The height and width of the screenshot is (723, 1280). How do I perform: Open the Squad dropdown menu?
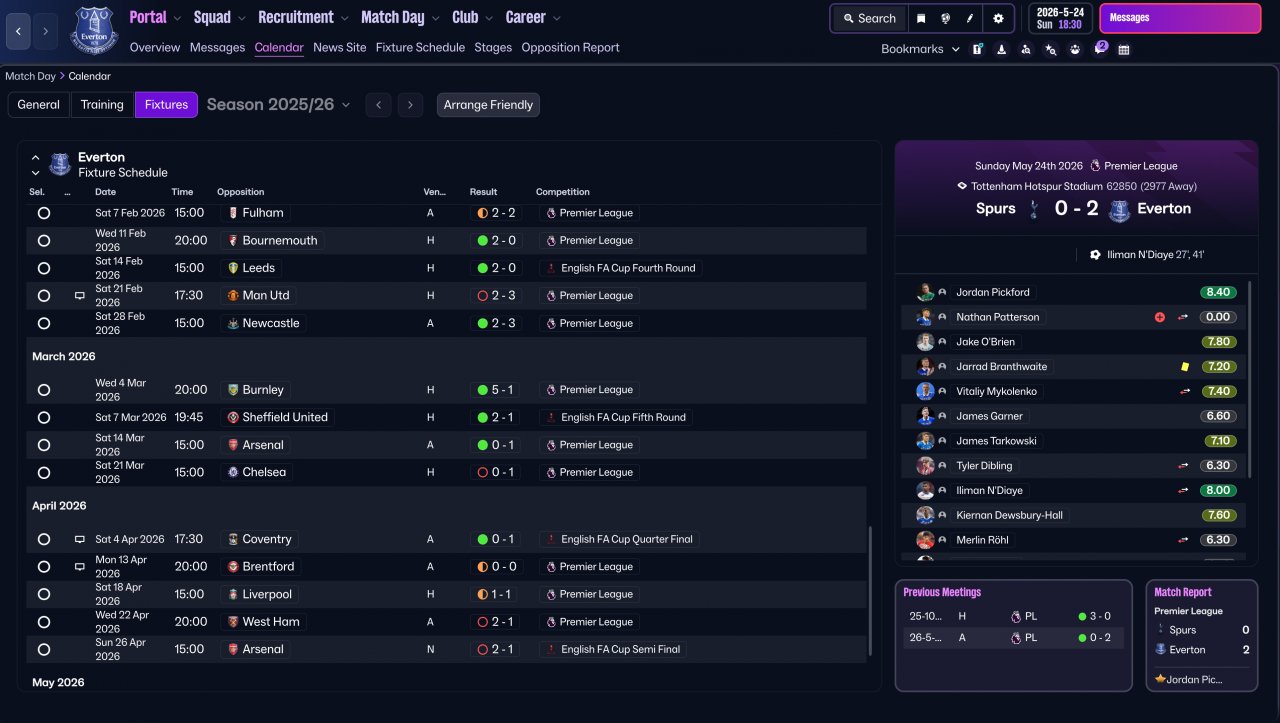220,18
